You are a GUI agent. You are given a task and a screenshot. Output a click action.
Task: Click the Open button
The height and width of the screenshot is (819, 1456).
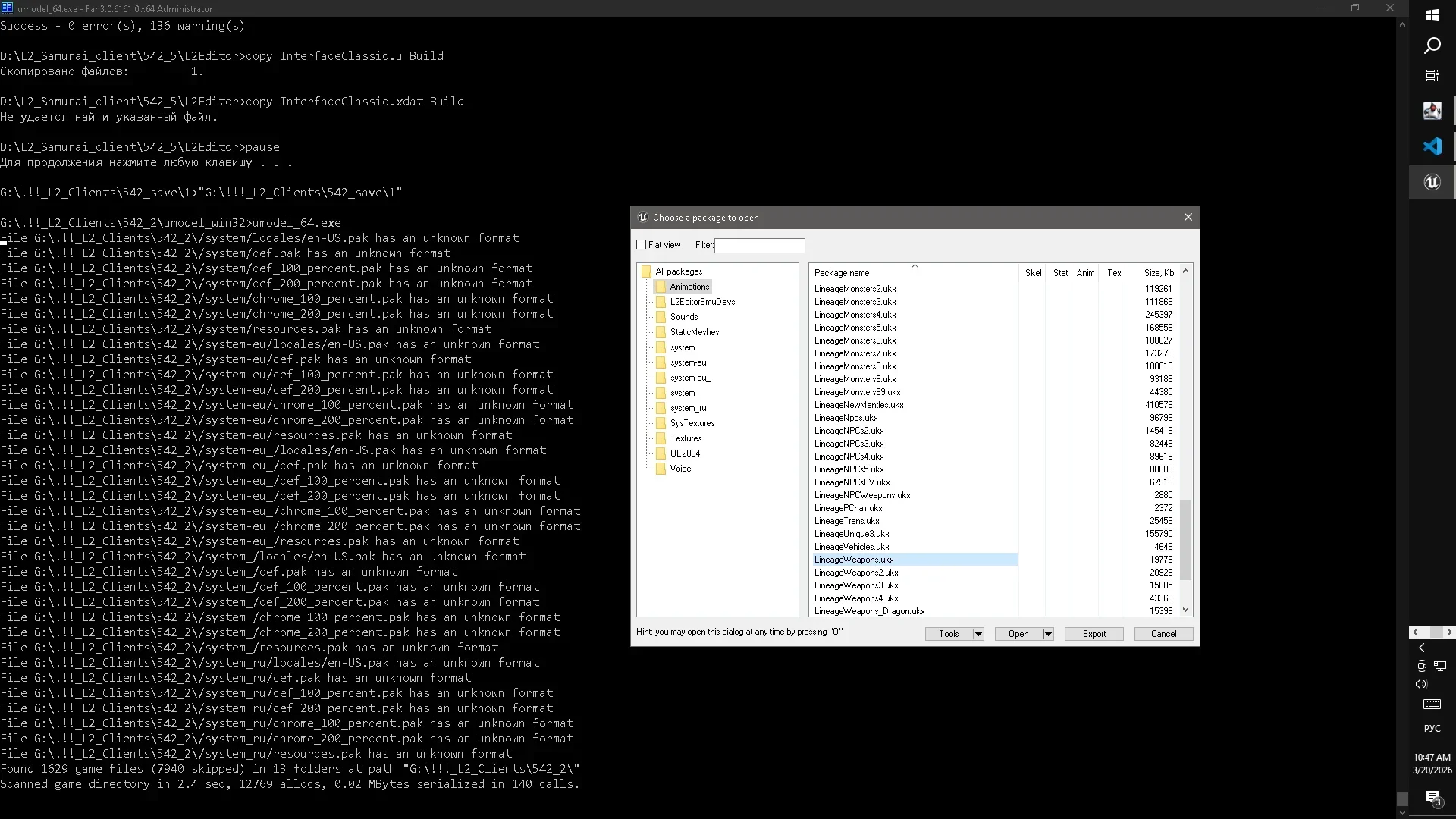coord(1018,634)
